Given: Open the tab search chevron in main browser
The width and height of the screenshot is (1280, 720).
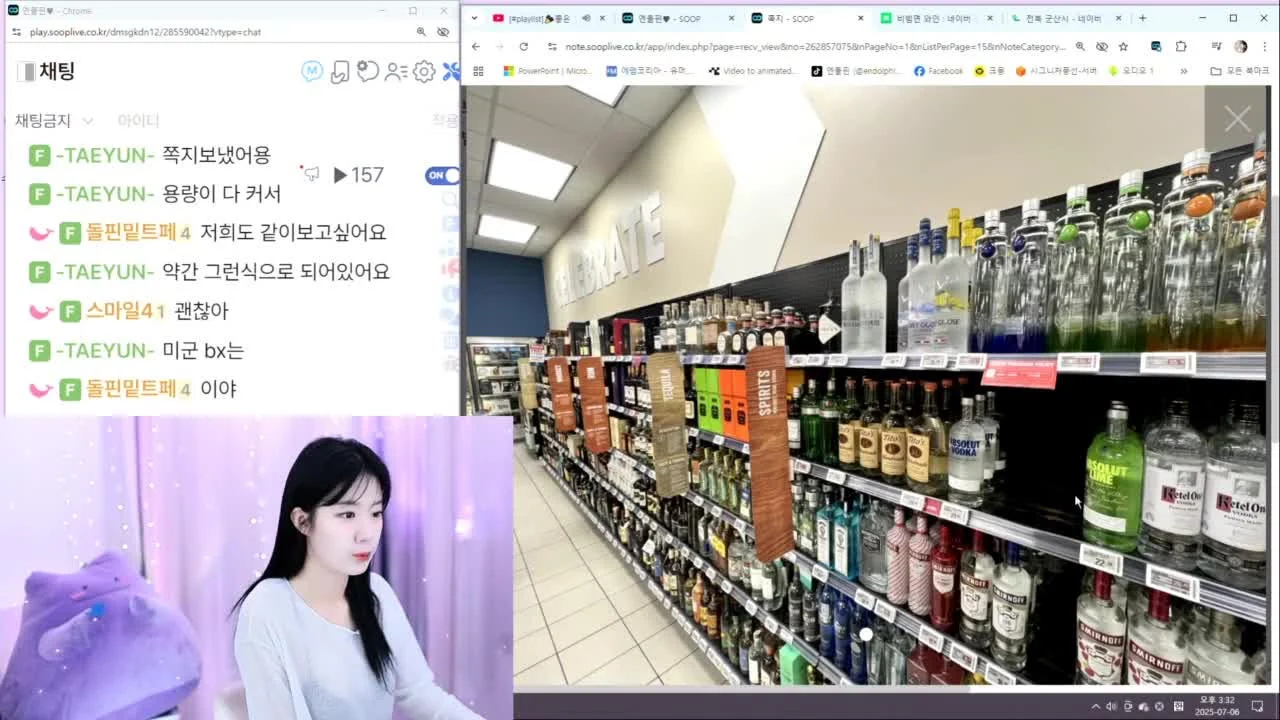Looking at the screenshot, I should coord(474,18).
